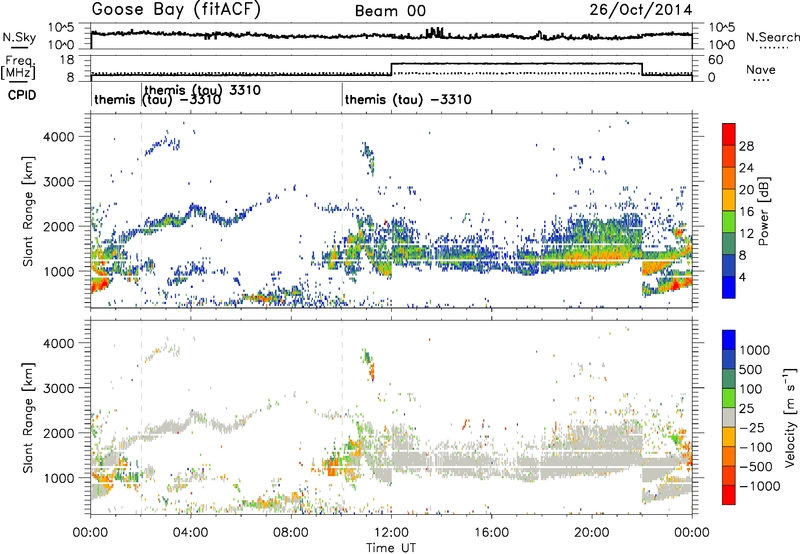Click the 'Slant Range [km]' label on the power panel

[x=28, y=211]
